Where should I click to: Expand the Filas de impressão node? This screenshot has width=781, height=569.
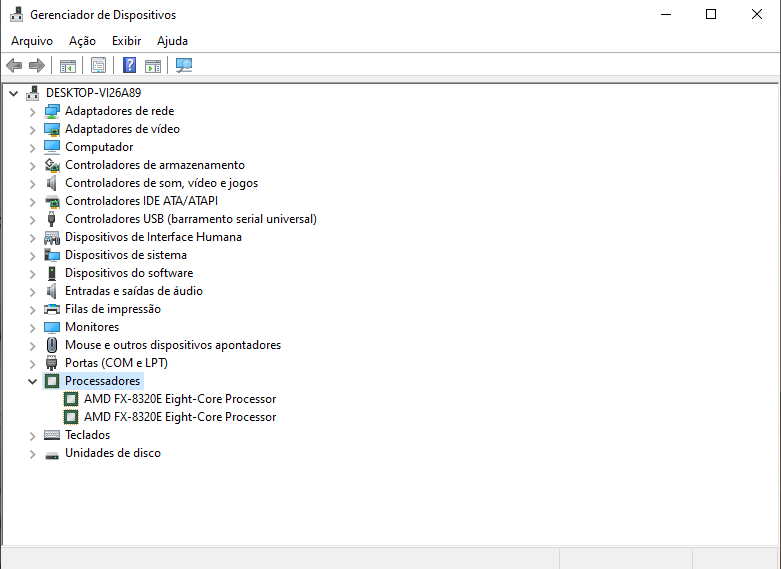point(32,309)
